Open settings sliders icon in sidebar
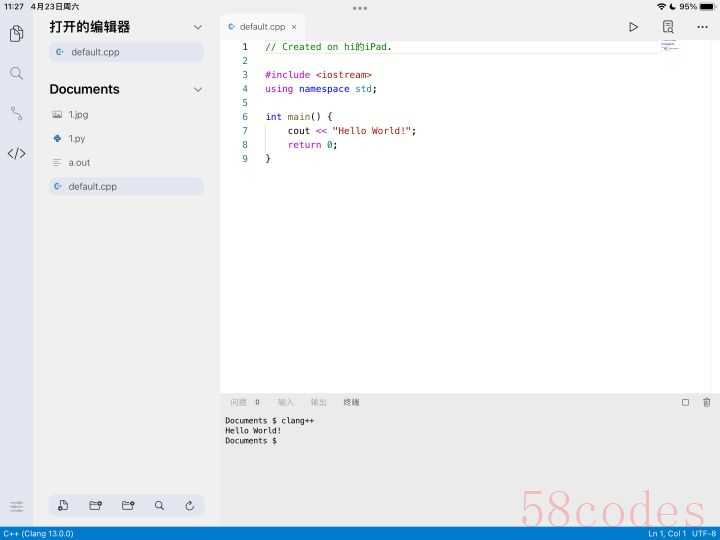 coord(17,506)
